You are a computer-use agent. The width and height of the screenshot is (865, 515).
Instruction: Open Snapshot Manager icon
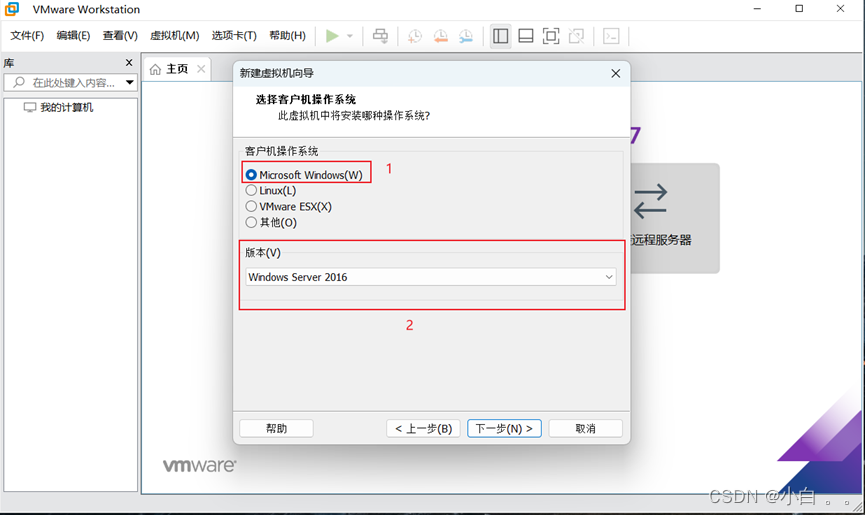click(x=466, y=36)
